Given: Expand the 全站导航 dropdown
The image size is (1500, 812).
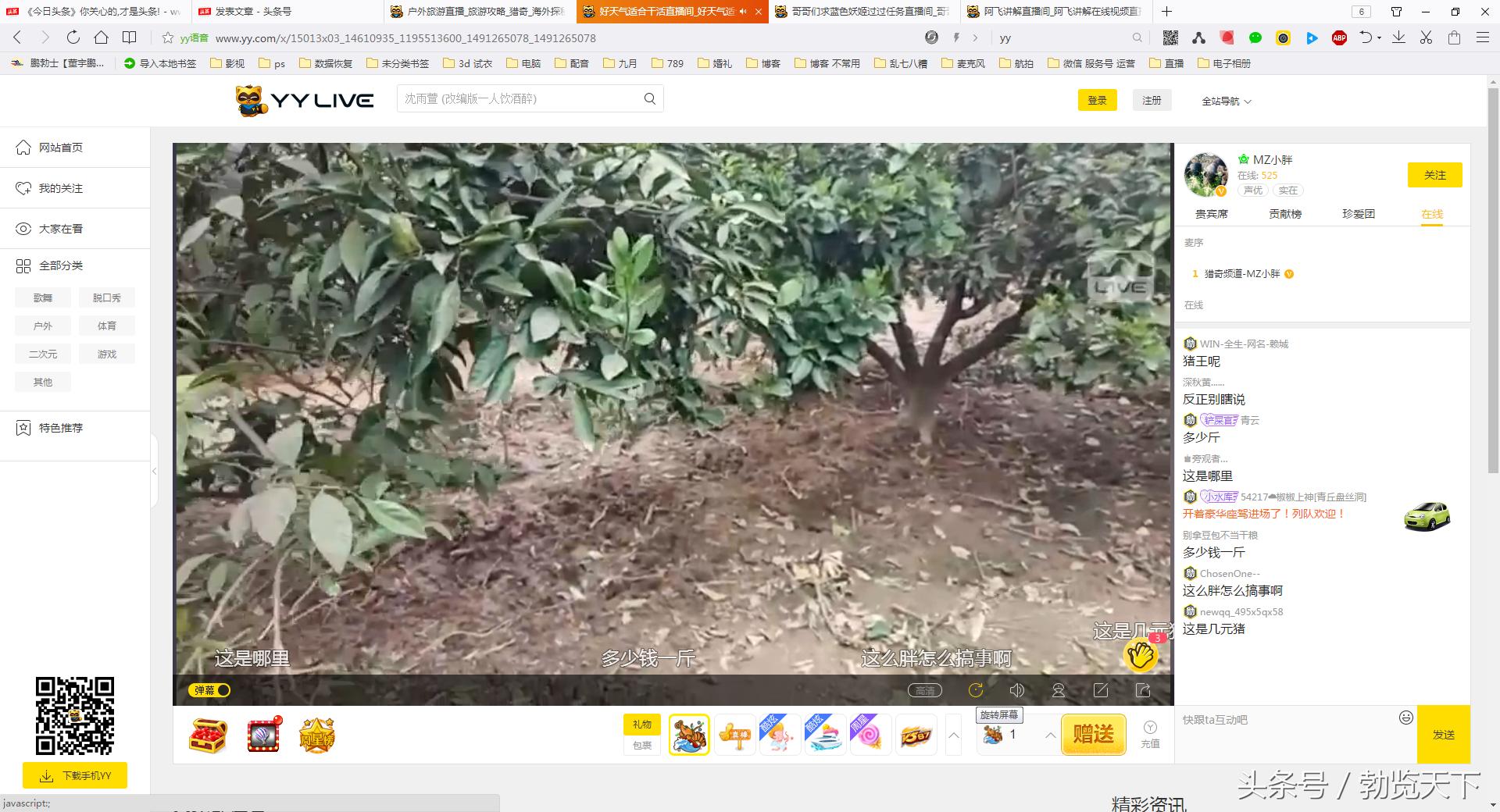Looking at the screenshot, I should [1226, 101].
